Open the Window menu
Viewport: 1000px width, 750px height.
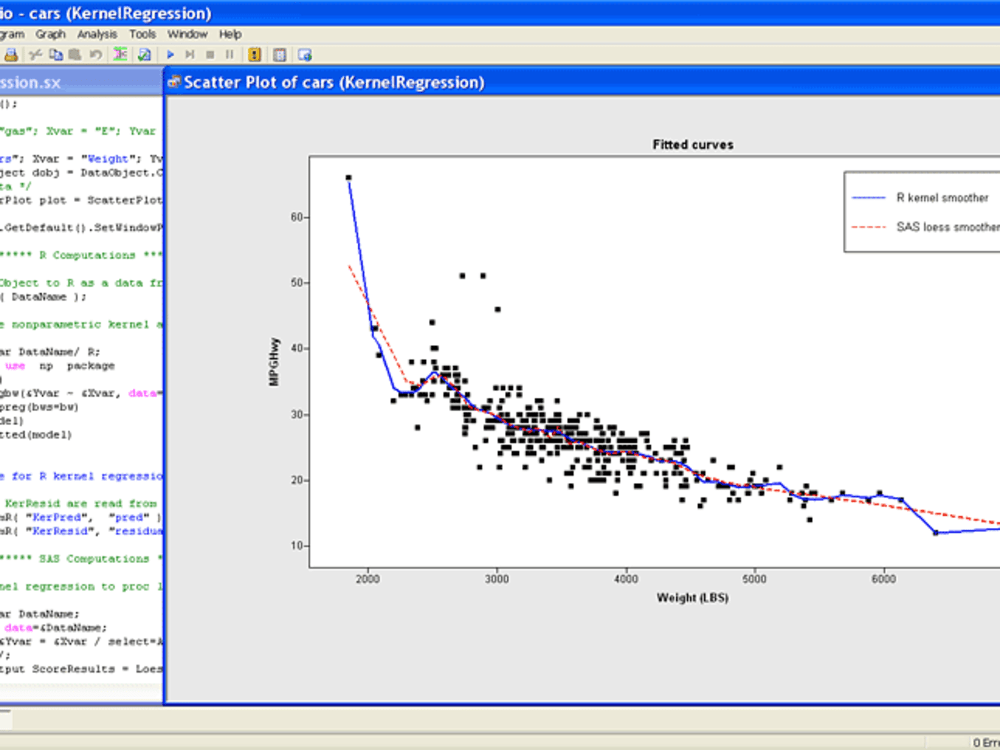(186, 33)
